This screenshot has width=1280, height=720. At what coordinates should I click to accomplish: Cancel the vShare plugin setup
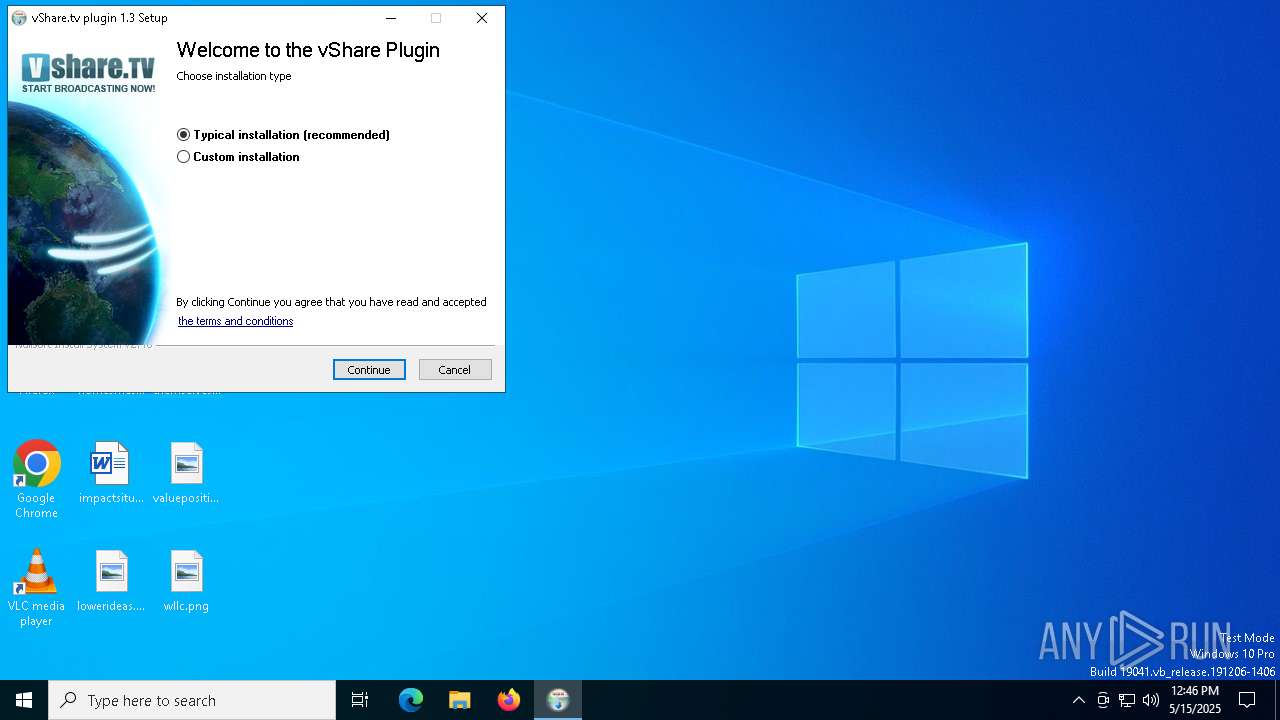(455, 370)
